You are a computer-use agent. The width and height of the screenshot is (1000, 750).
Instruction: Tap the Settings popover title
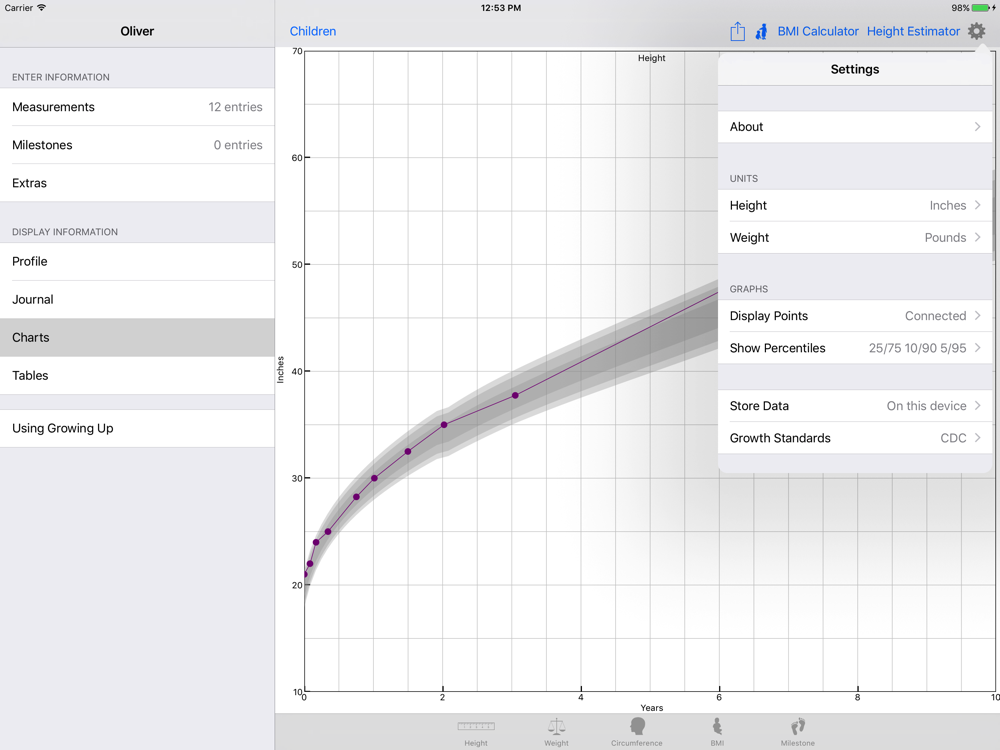[855, 70]
